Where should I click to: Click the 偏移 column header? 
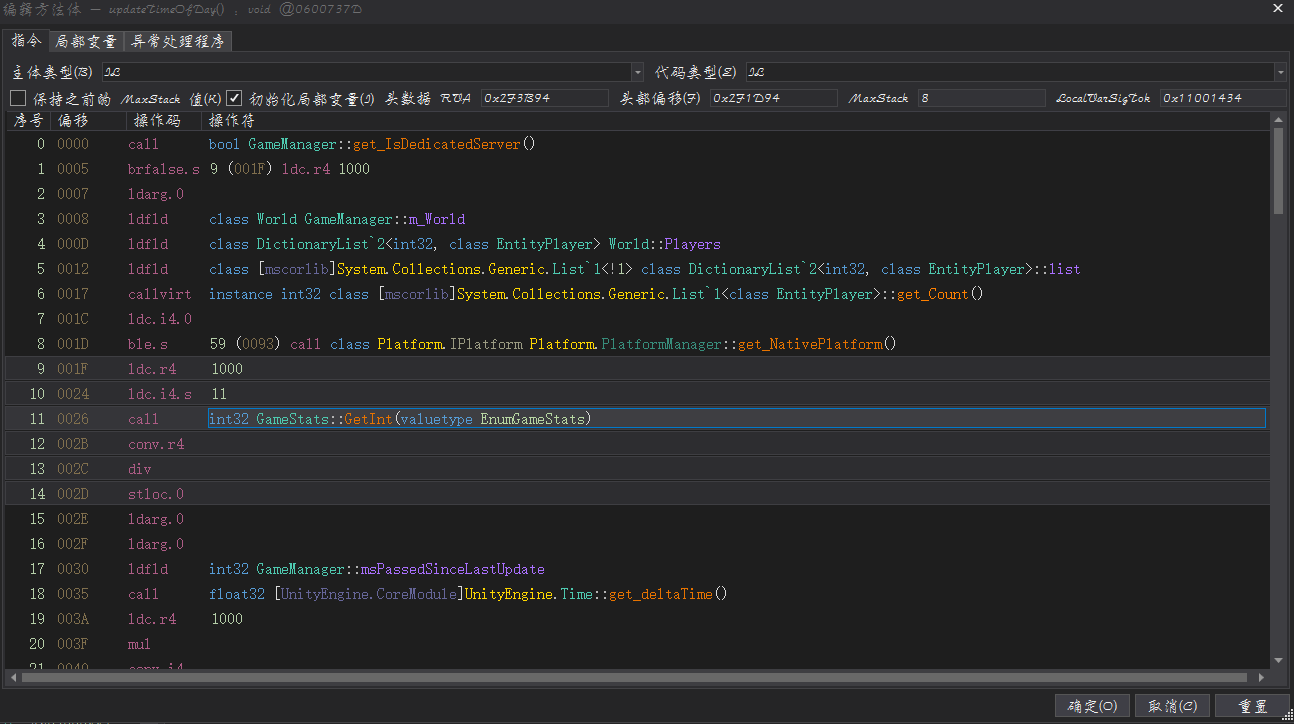pyautogui.click(x=88, y=121)
